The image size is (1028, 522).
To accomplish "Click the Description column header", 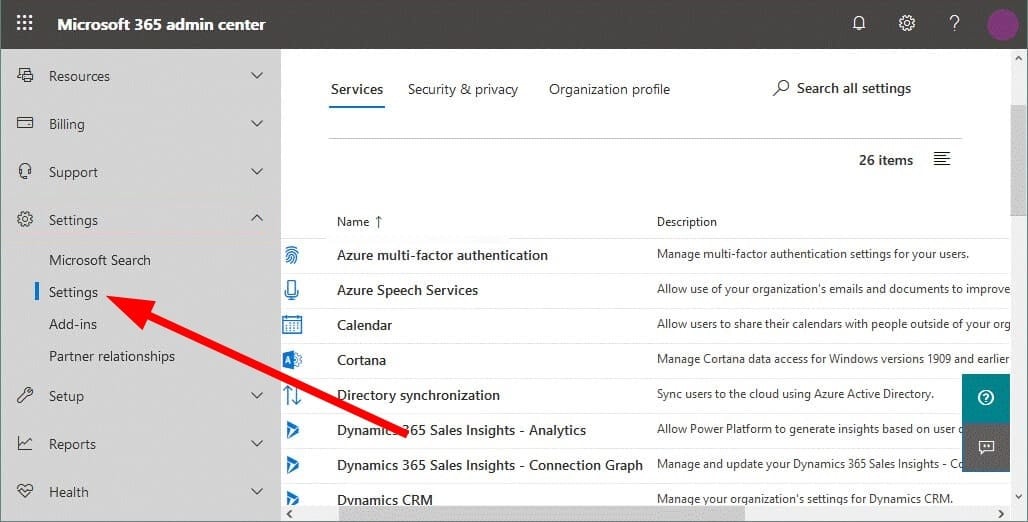I will point(686,222).
